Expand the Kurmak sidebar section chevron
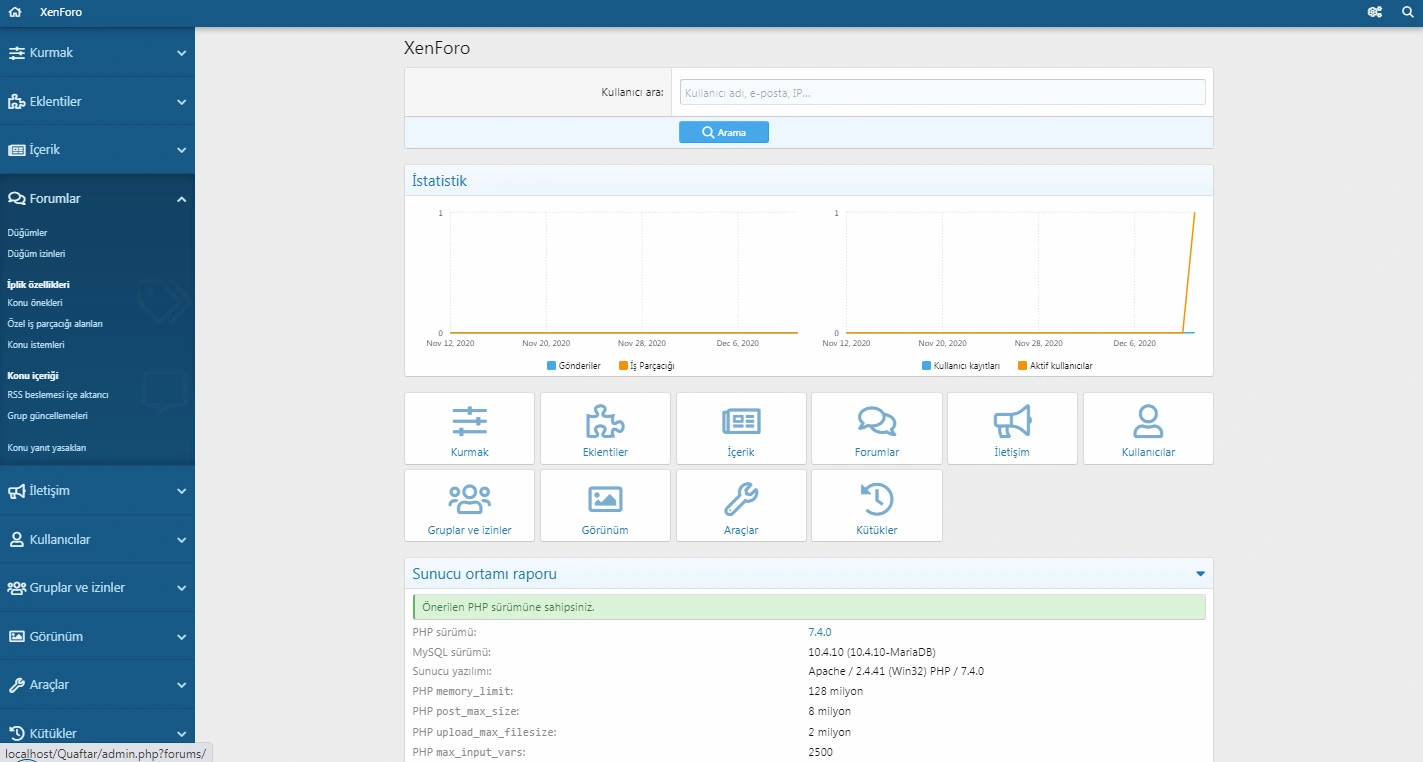 pos(181,53)
